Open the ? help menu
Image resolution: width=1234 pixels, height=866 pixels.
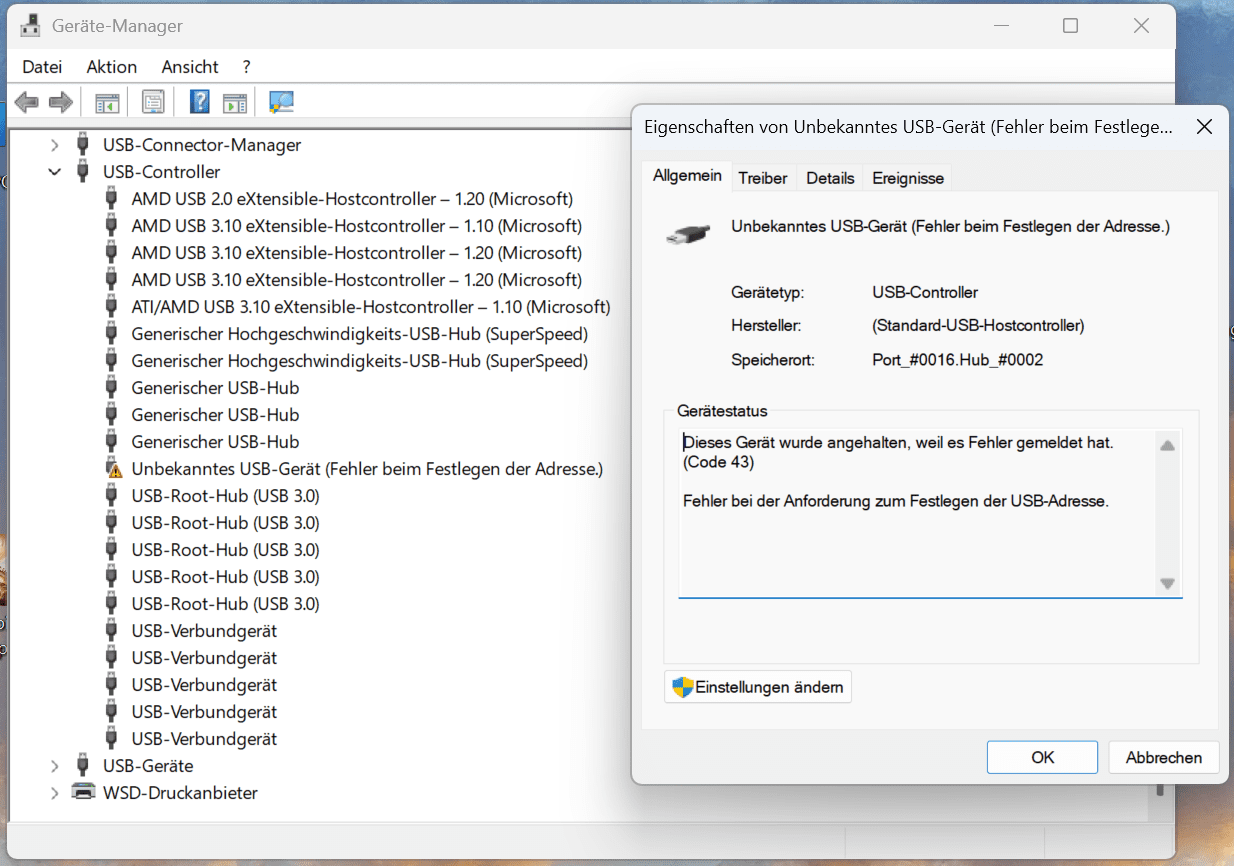tap(246, 67)
